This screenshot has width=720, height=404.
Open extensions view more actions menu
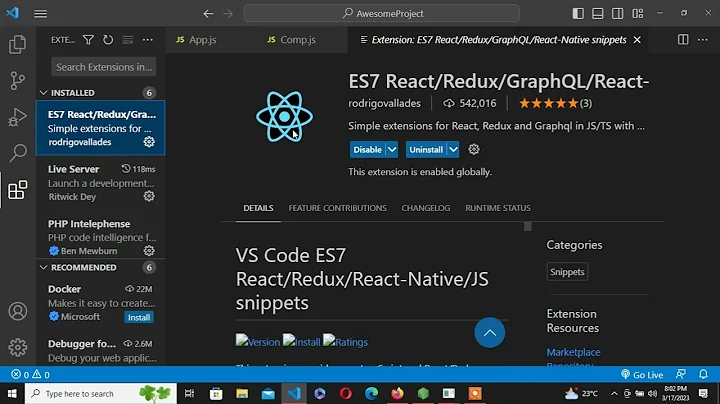pos(147,40)
